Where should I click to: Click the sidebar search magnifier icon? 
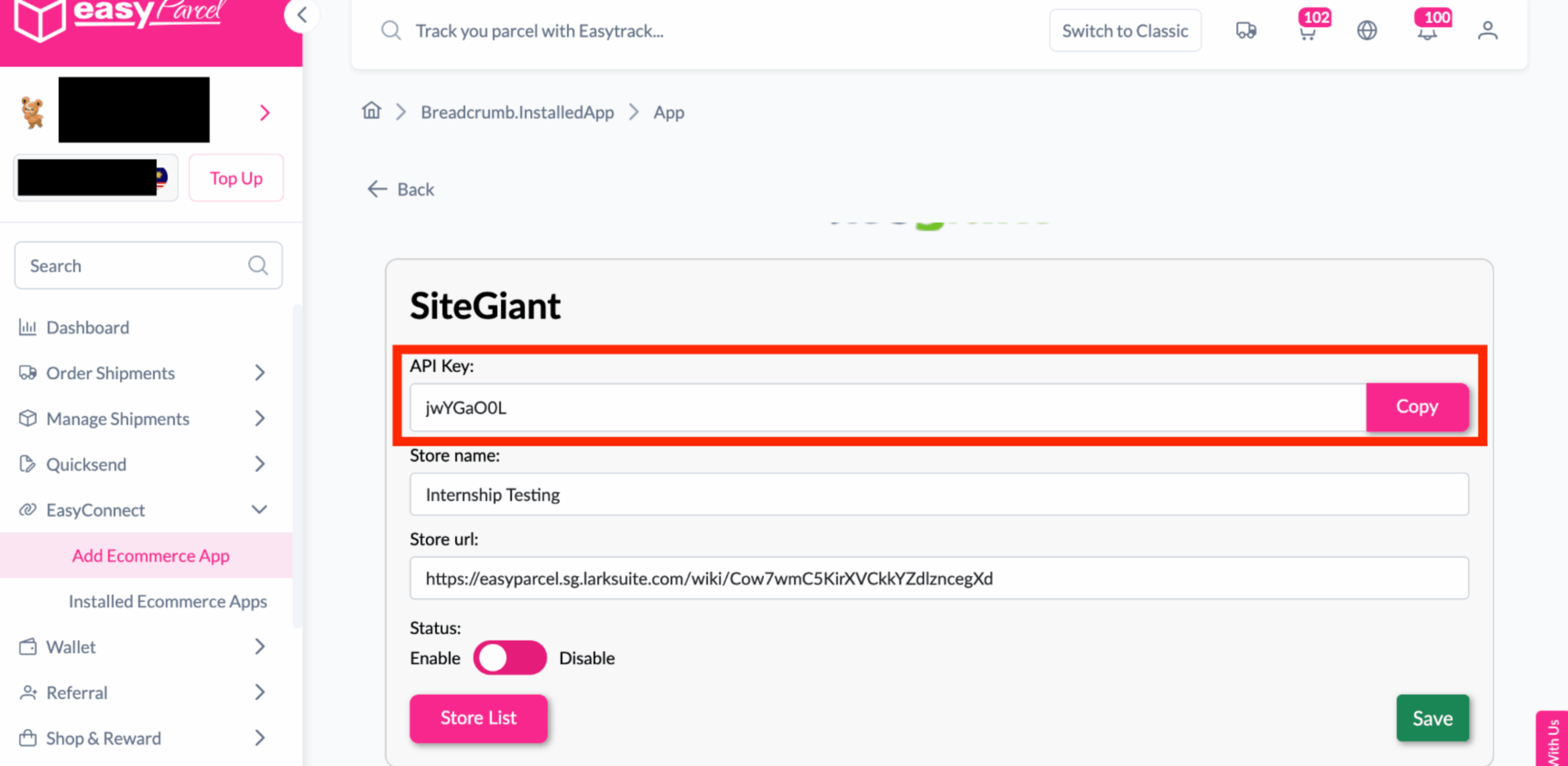(x=258, y=265)
